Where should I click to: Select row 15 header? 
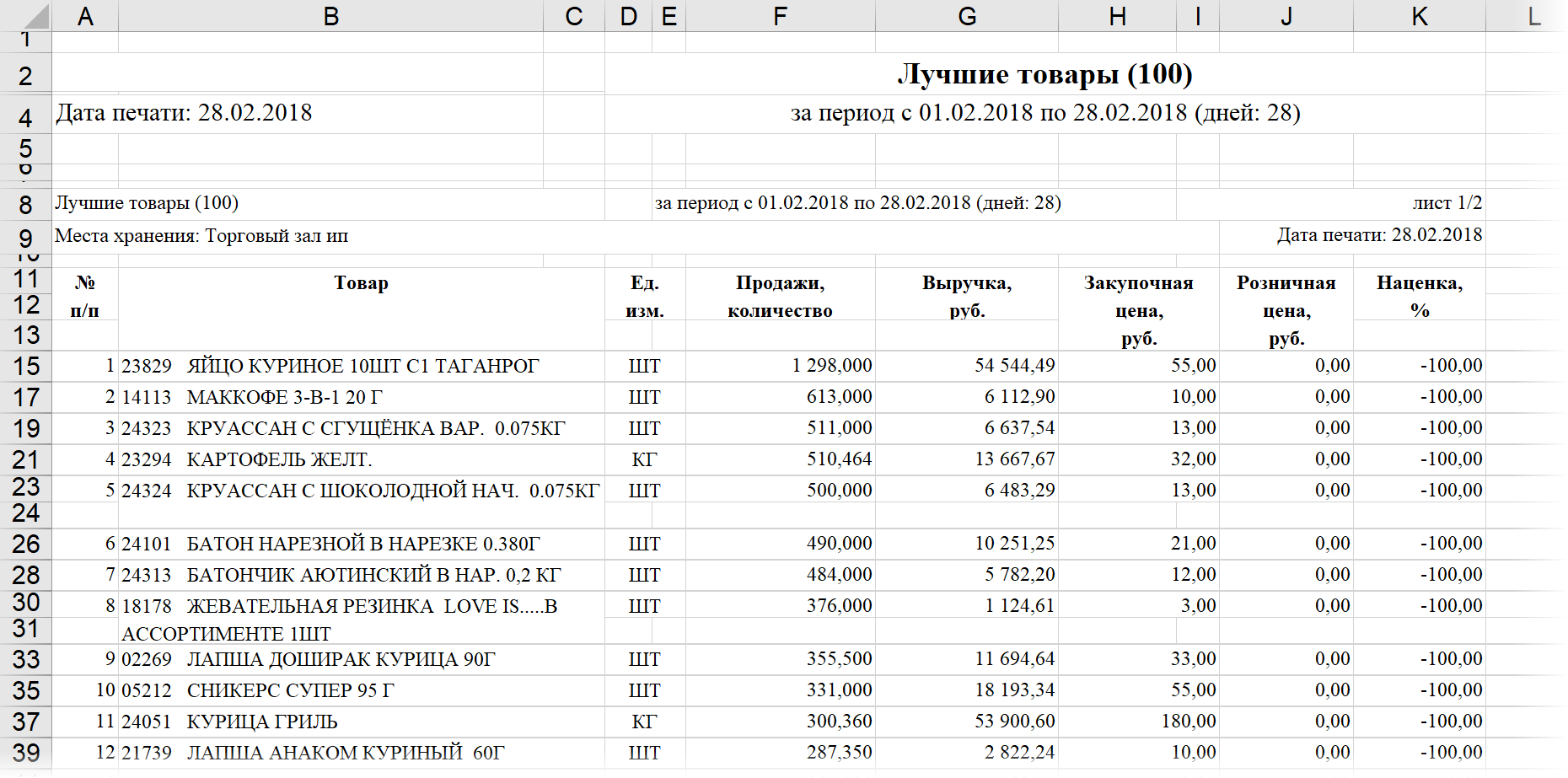pos(25,366)
